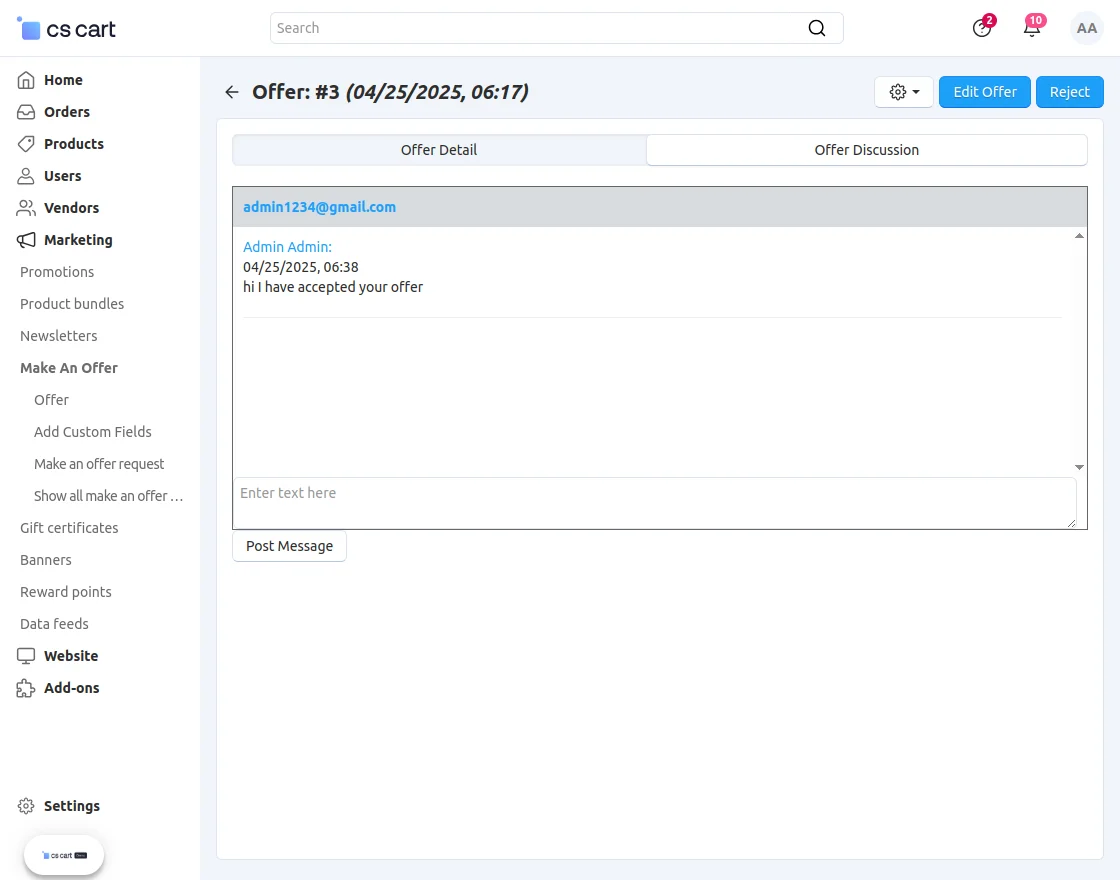Expand the Website sidebar section
1120x880 pixels.
point(70,656)
